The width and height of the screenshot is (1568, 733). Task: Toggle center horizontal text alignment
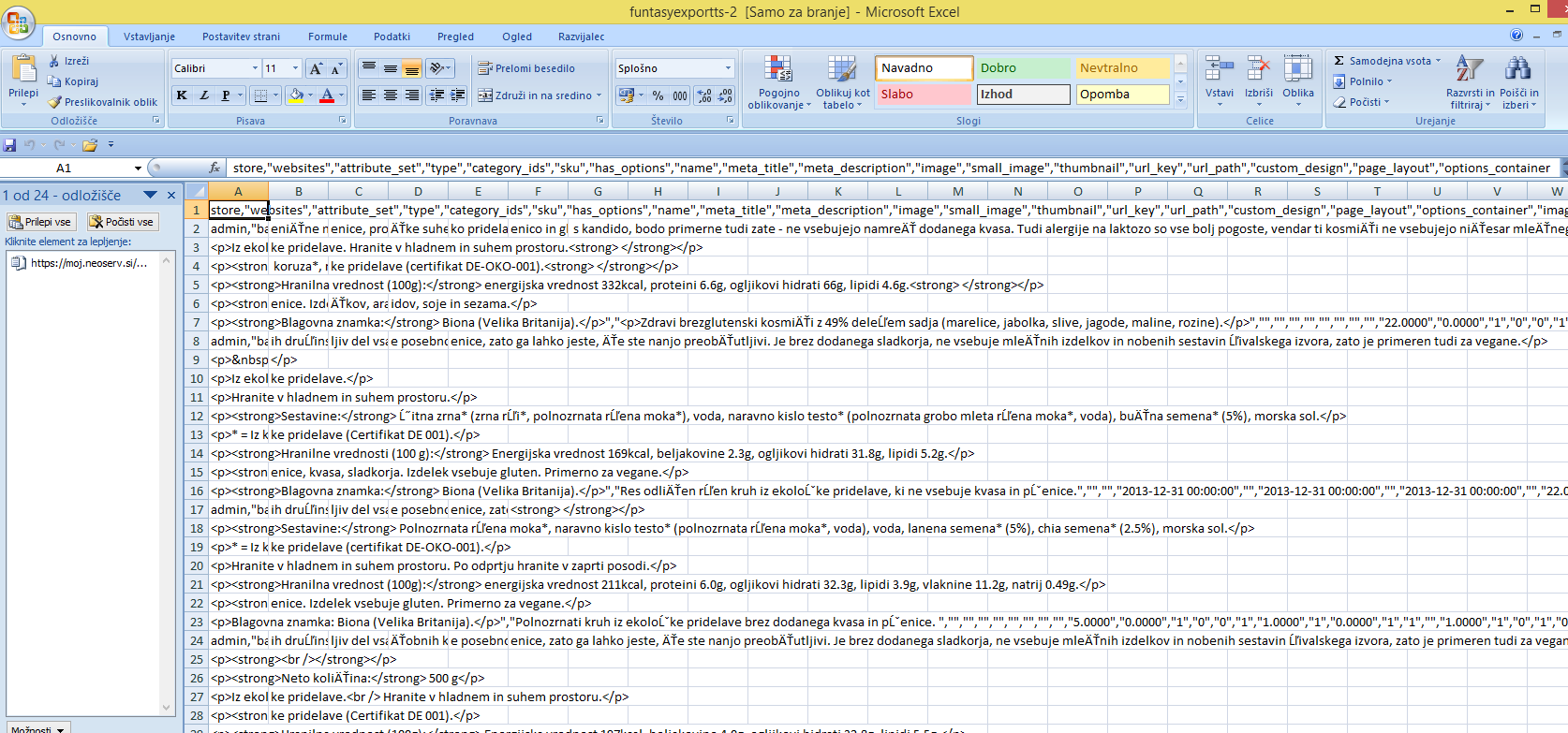coord(390,95)
